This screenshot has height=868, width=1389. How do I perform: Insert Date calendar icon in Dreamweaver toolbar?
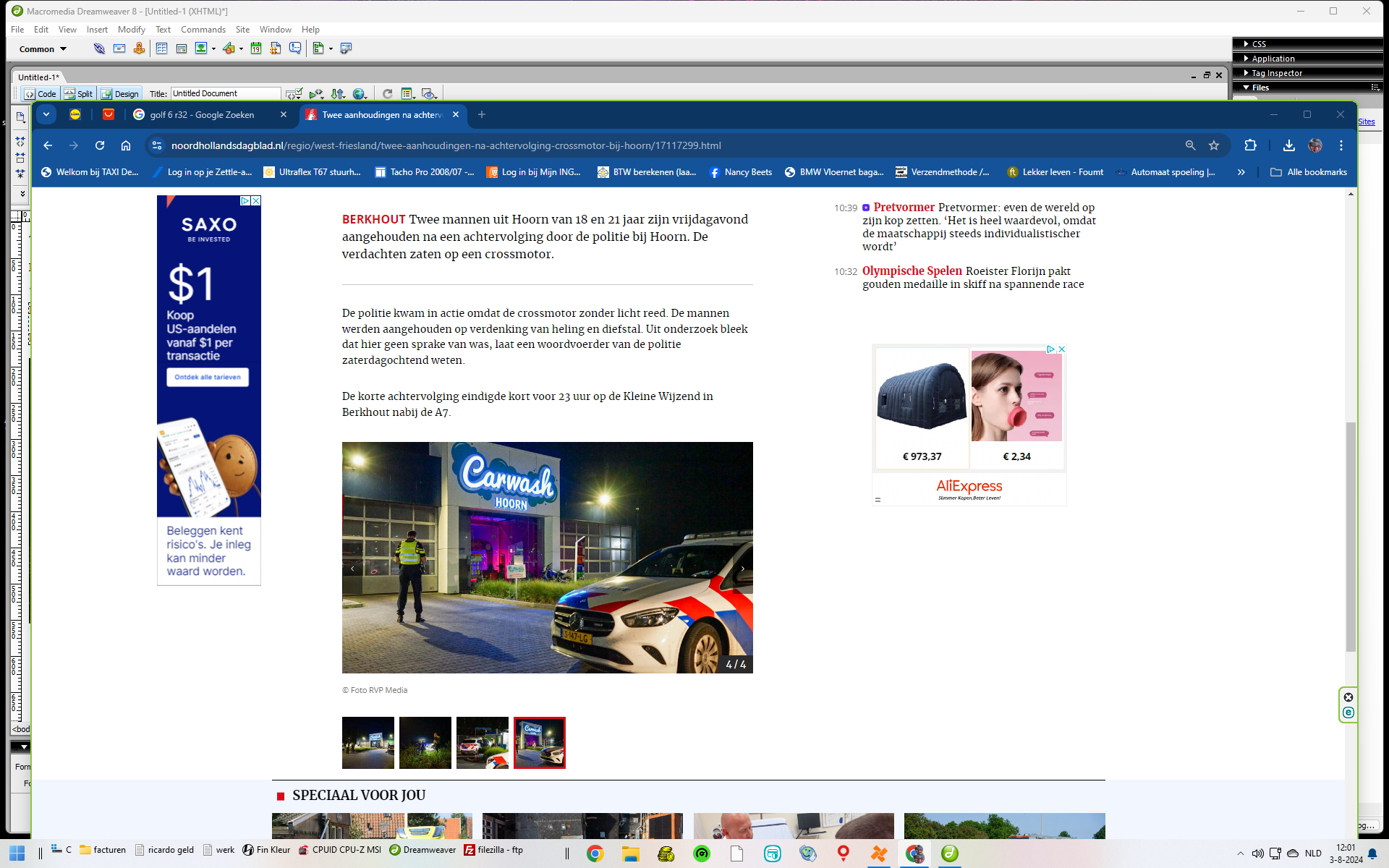click(x=256, y=48)
